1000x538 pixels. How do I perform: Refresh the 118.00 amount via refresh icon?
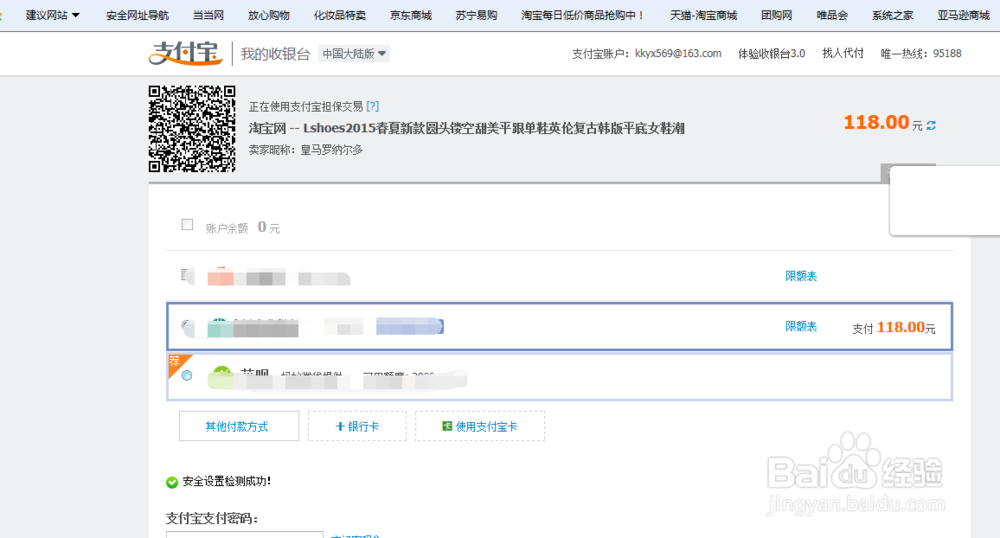tap(931, 126)
